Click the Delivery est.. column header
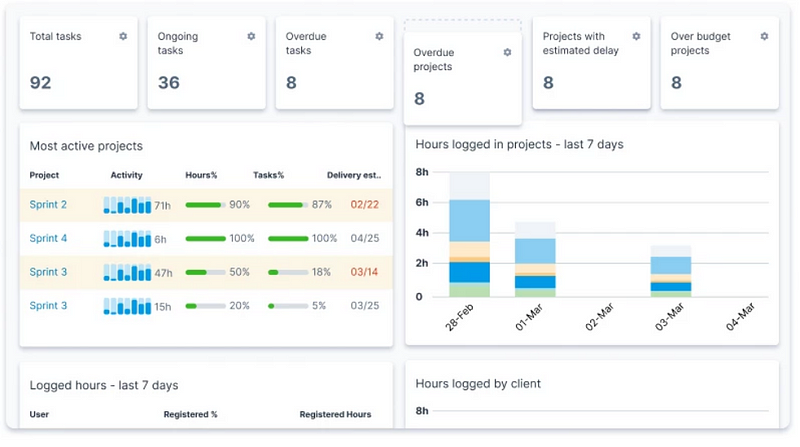This screenshot has height=447, width=800. (x=354, y=175)
